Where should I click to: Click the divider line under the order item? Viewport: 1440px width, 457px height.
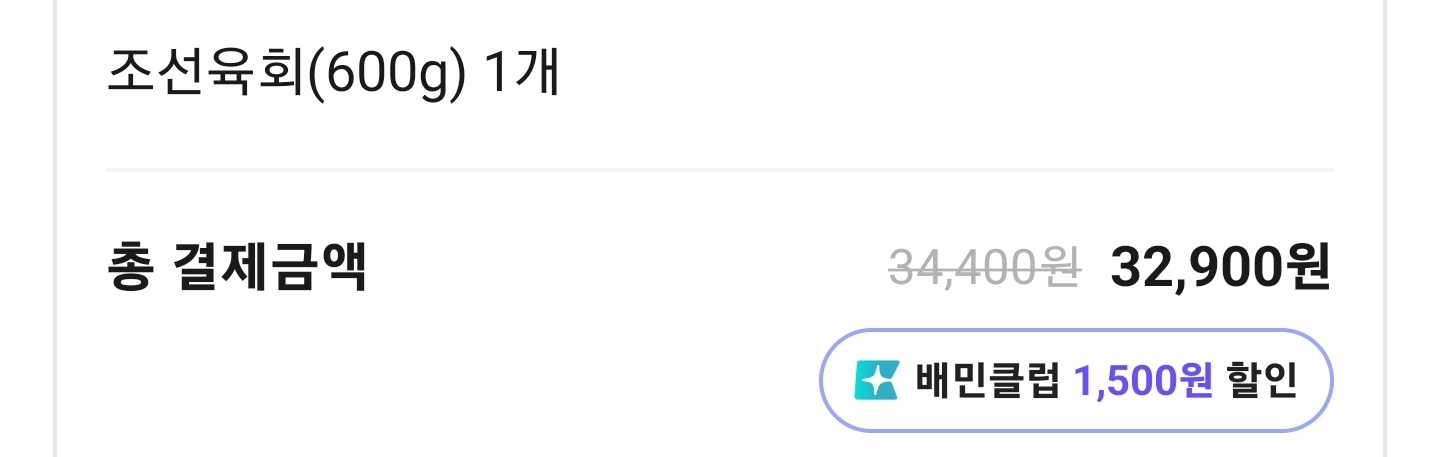click(x=720, y=170)
